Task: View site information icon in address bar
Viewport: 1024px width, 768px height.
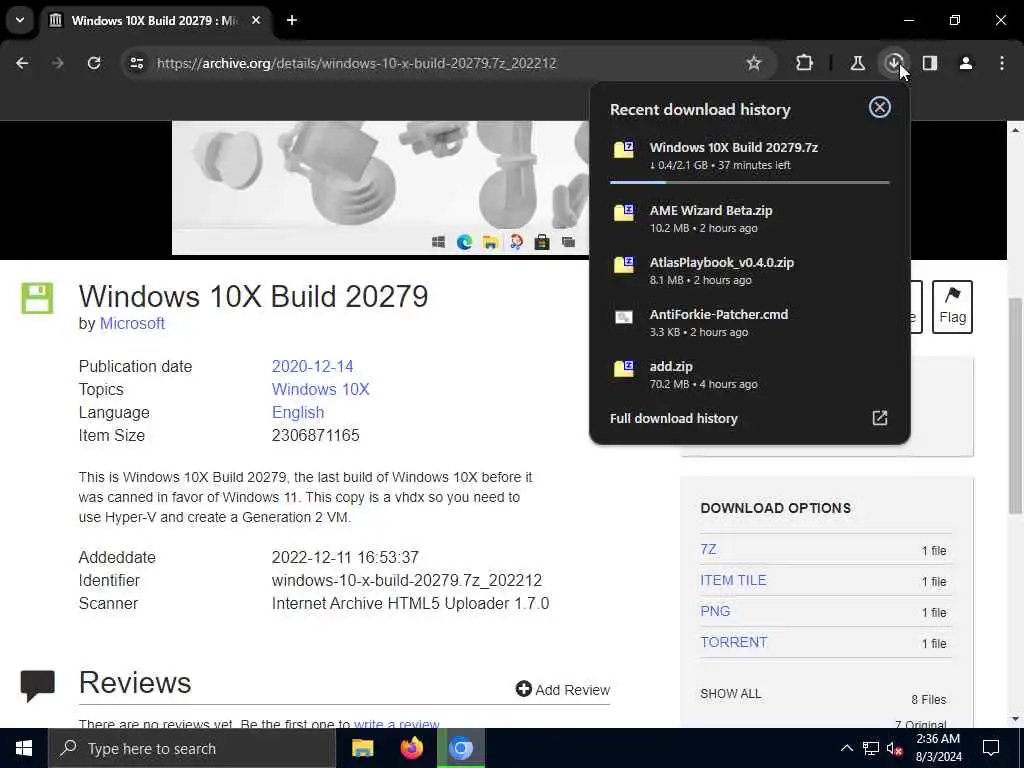Action: click(136, 63)
